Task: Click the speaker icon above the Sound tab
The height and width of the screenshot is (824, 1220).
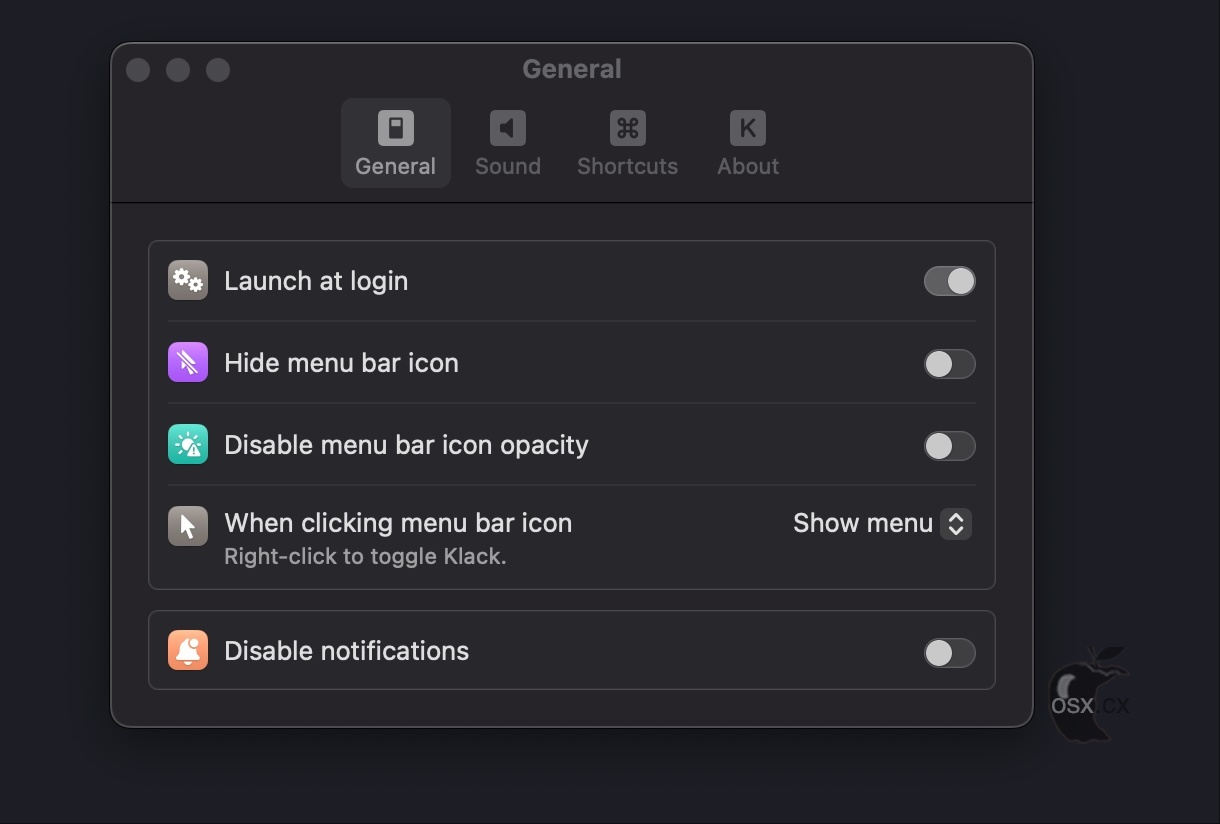Action: pos(507,126)
